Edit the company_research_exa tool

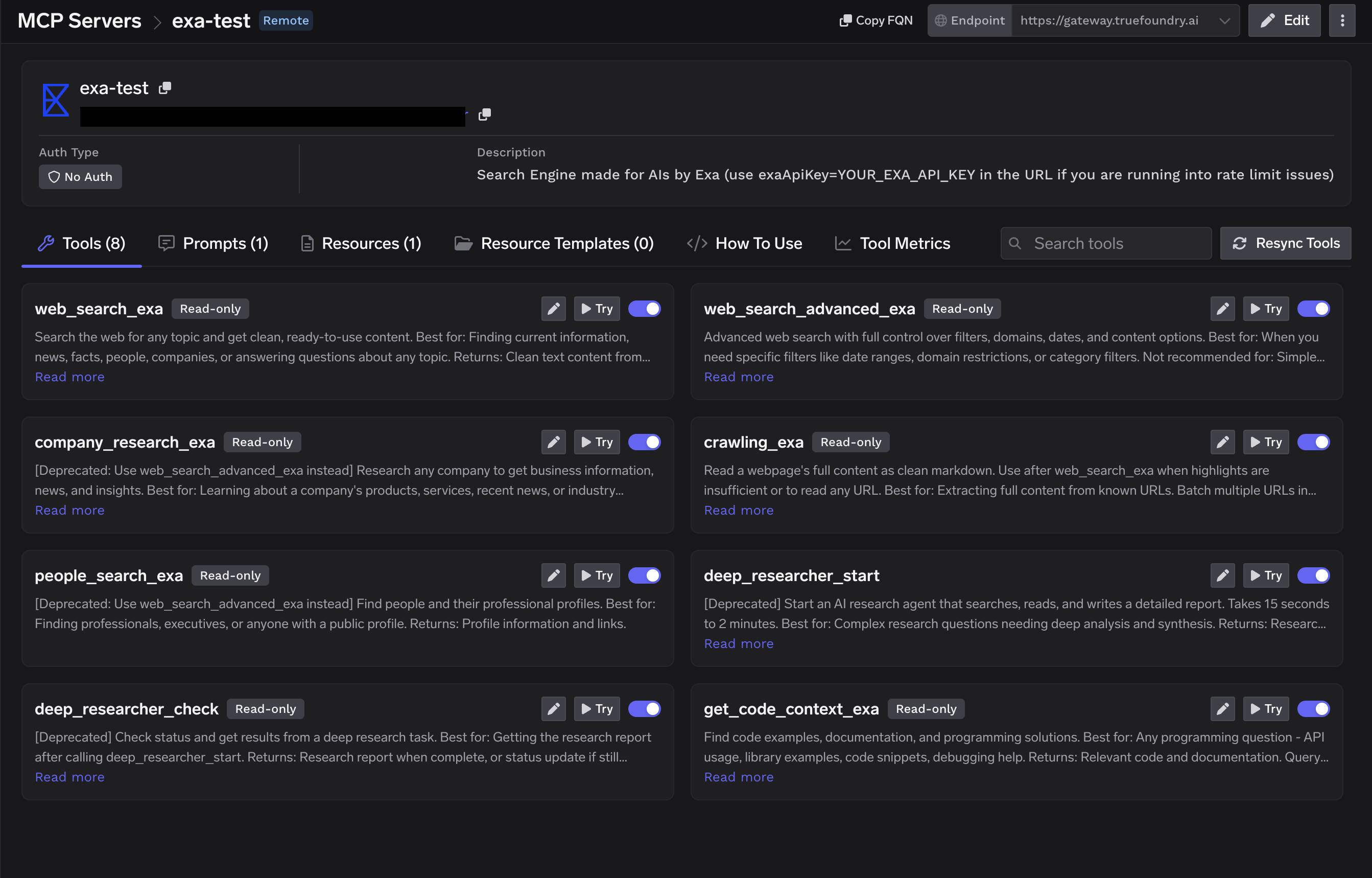(x=553, y=443)
